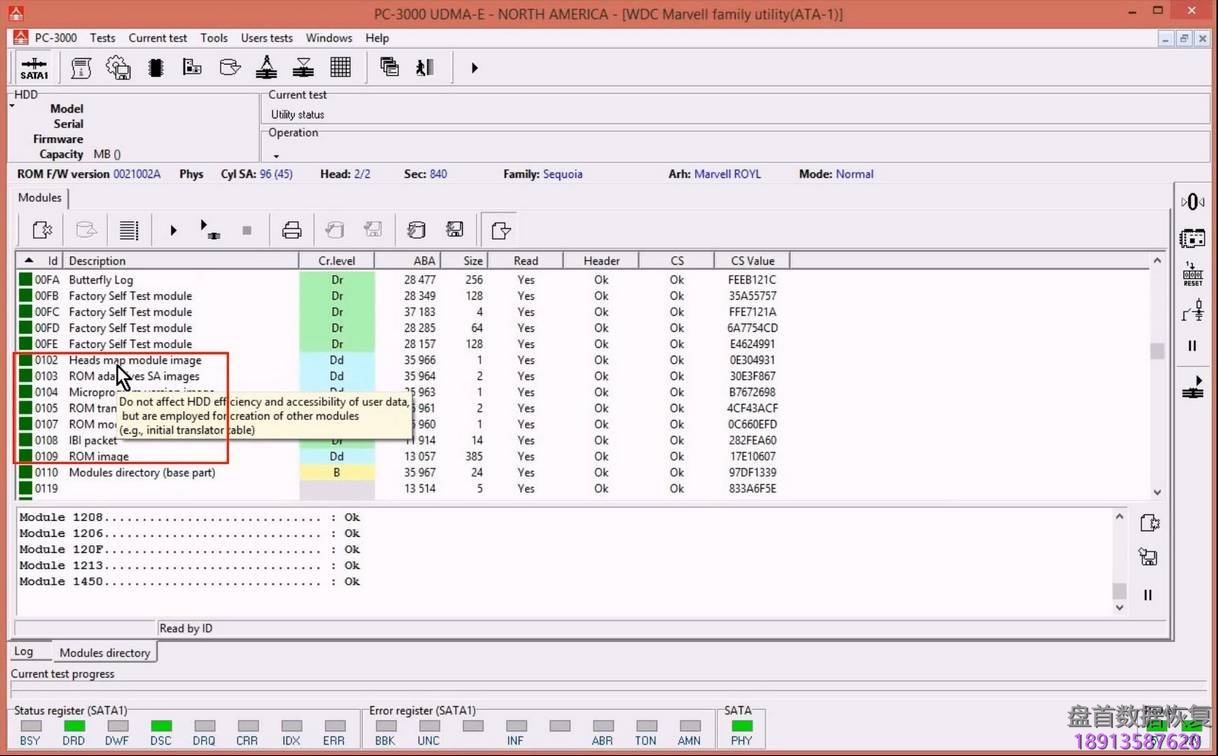Select the Butterfly Log module row
Screen dimensions: 1218x756
[101, 280]
